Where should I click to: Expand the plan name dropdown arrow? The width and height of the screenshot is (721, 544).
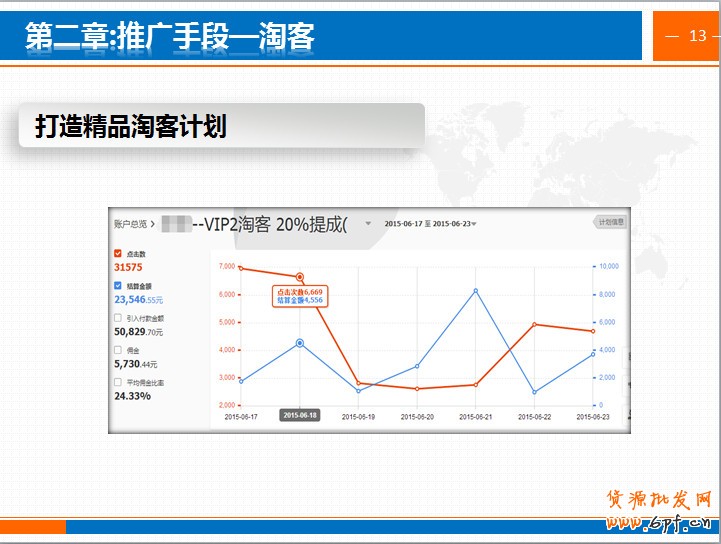click(x=368, y=223)
